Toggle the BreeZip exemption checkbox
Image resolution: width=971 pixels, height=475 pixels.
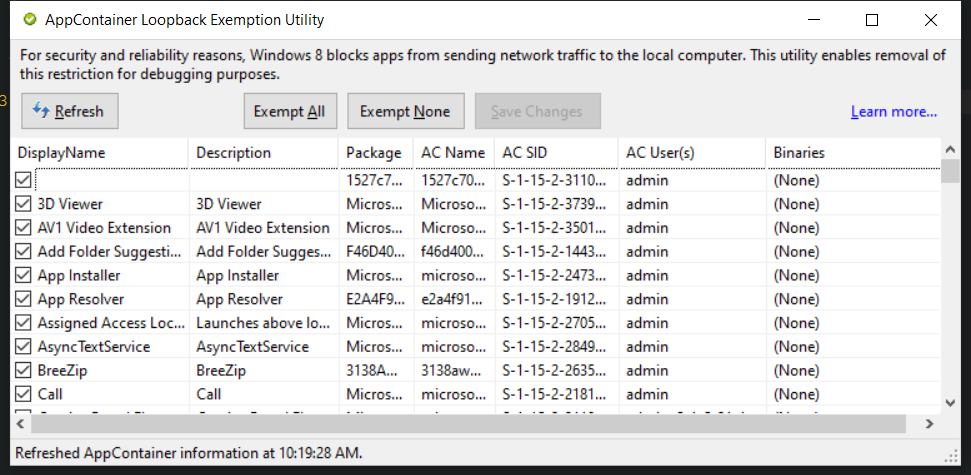[x=23, y=370]
